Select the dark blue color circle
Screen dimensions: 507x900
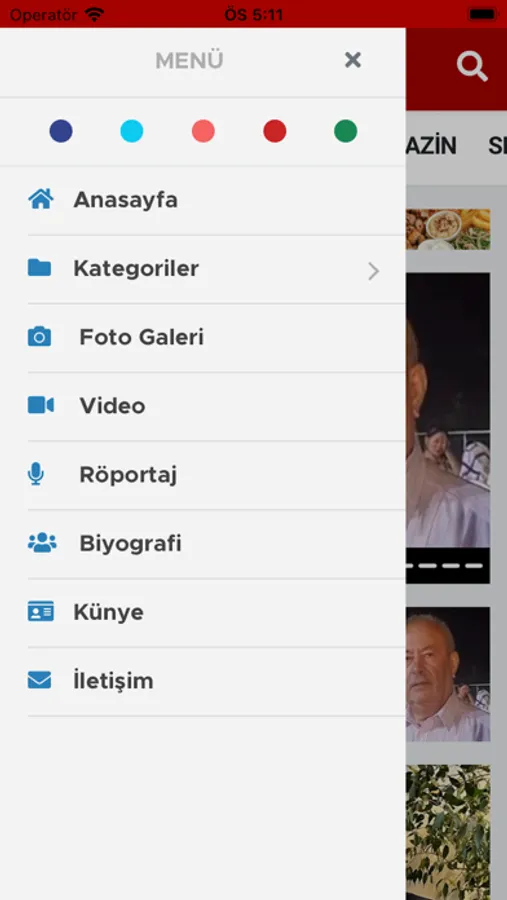pyautogui.click(x=61, y=131)
